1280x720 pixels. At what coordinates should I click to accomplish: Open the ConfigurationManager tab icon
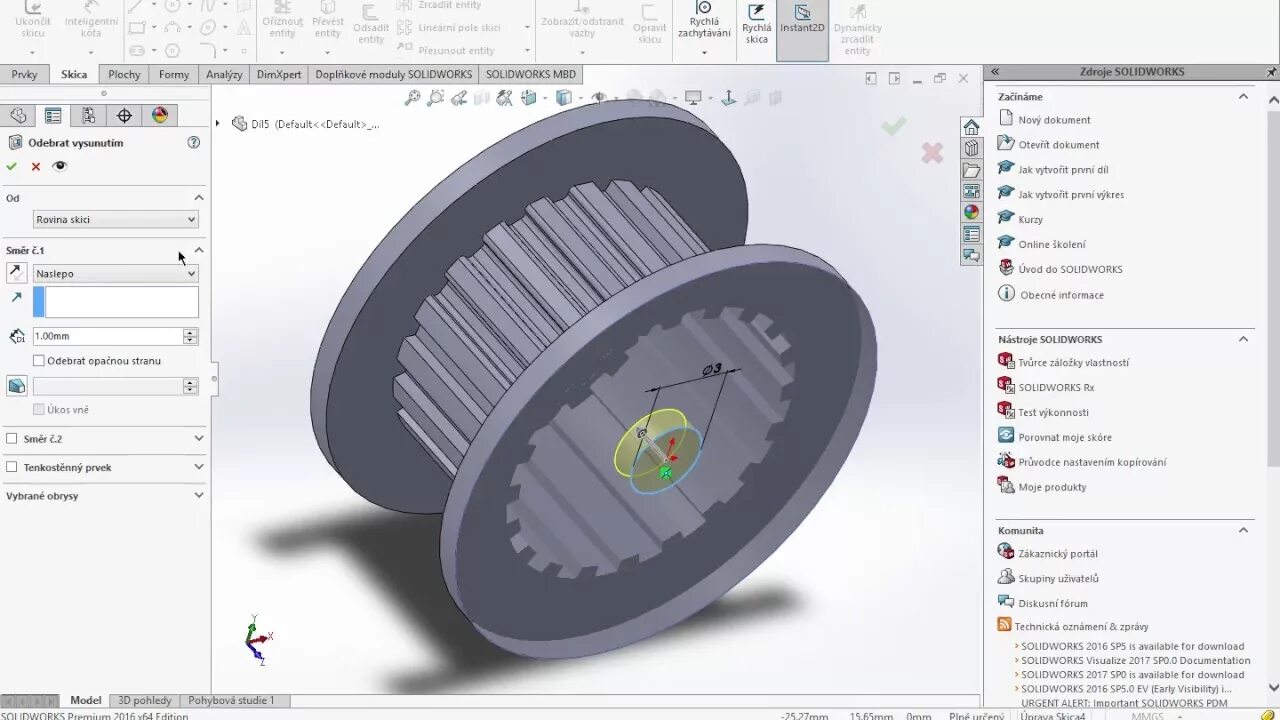pos(89,115)
